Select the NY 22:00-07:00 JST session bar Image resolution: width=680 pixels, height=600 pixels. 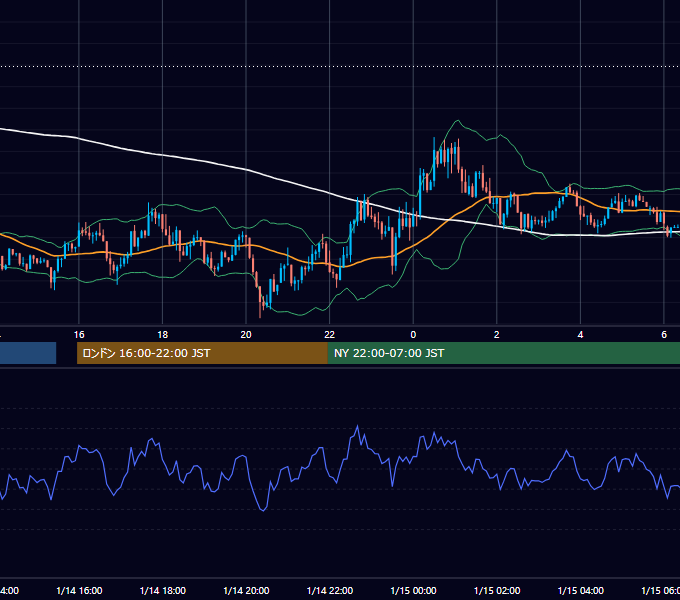pyautogui.click(x=503, y=353)
